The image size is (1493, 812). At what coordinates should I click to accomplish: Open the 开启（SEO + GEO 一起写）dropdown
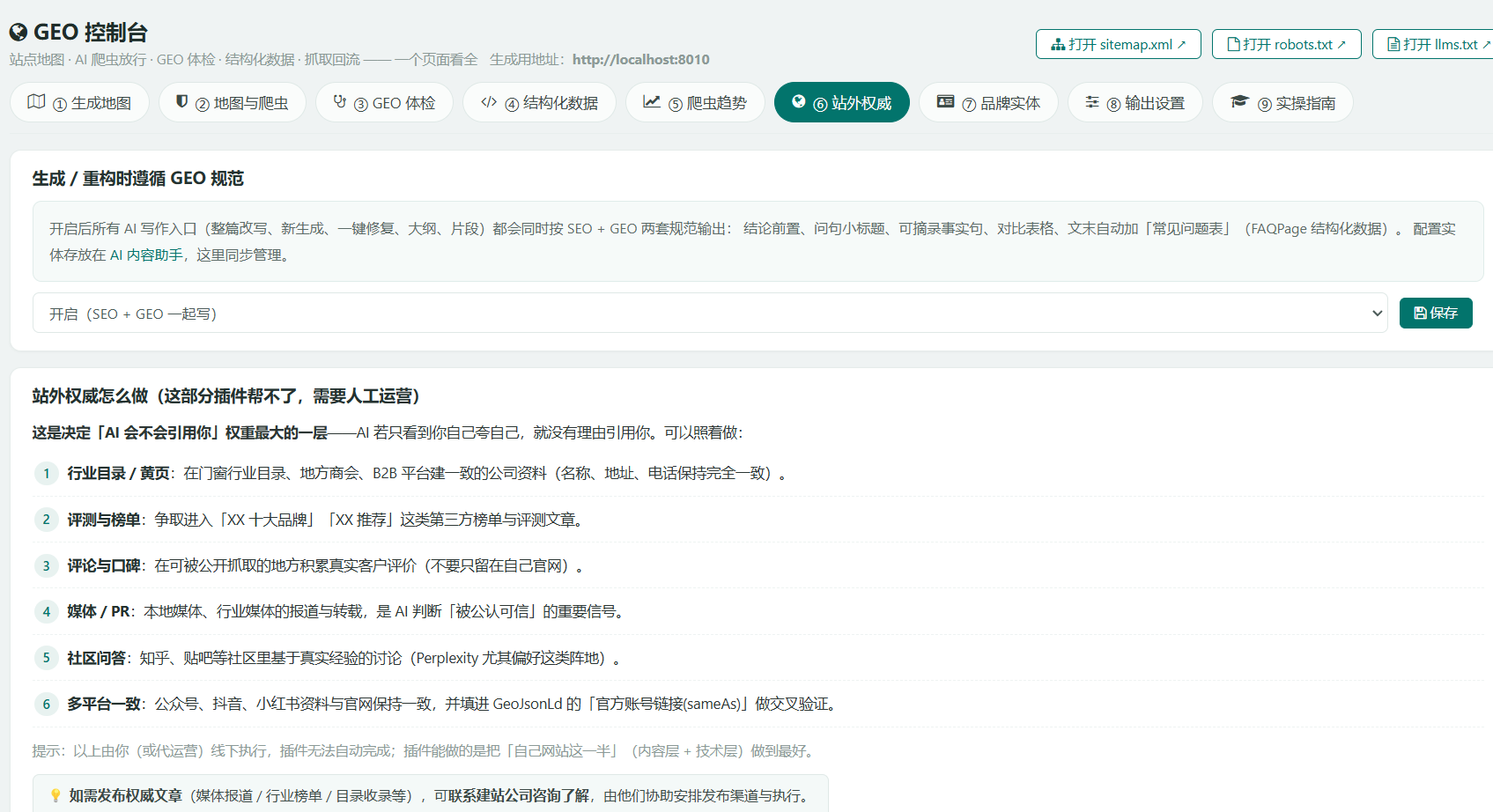710,314
